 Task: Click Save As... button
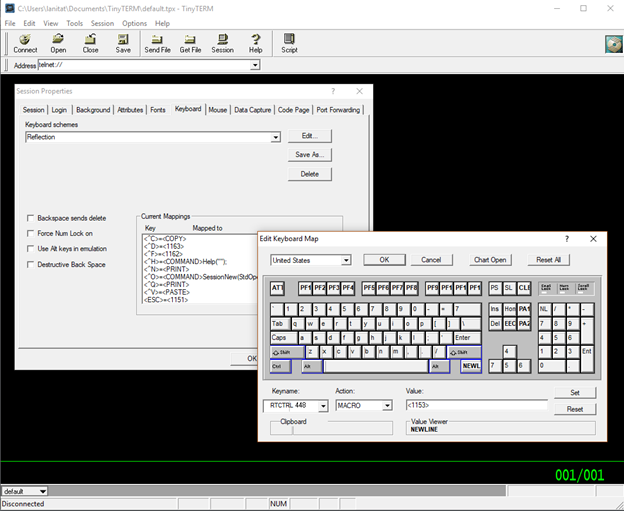point(310,155)
